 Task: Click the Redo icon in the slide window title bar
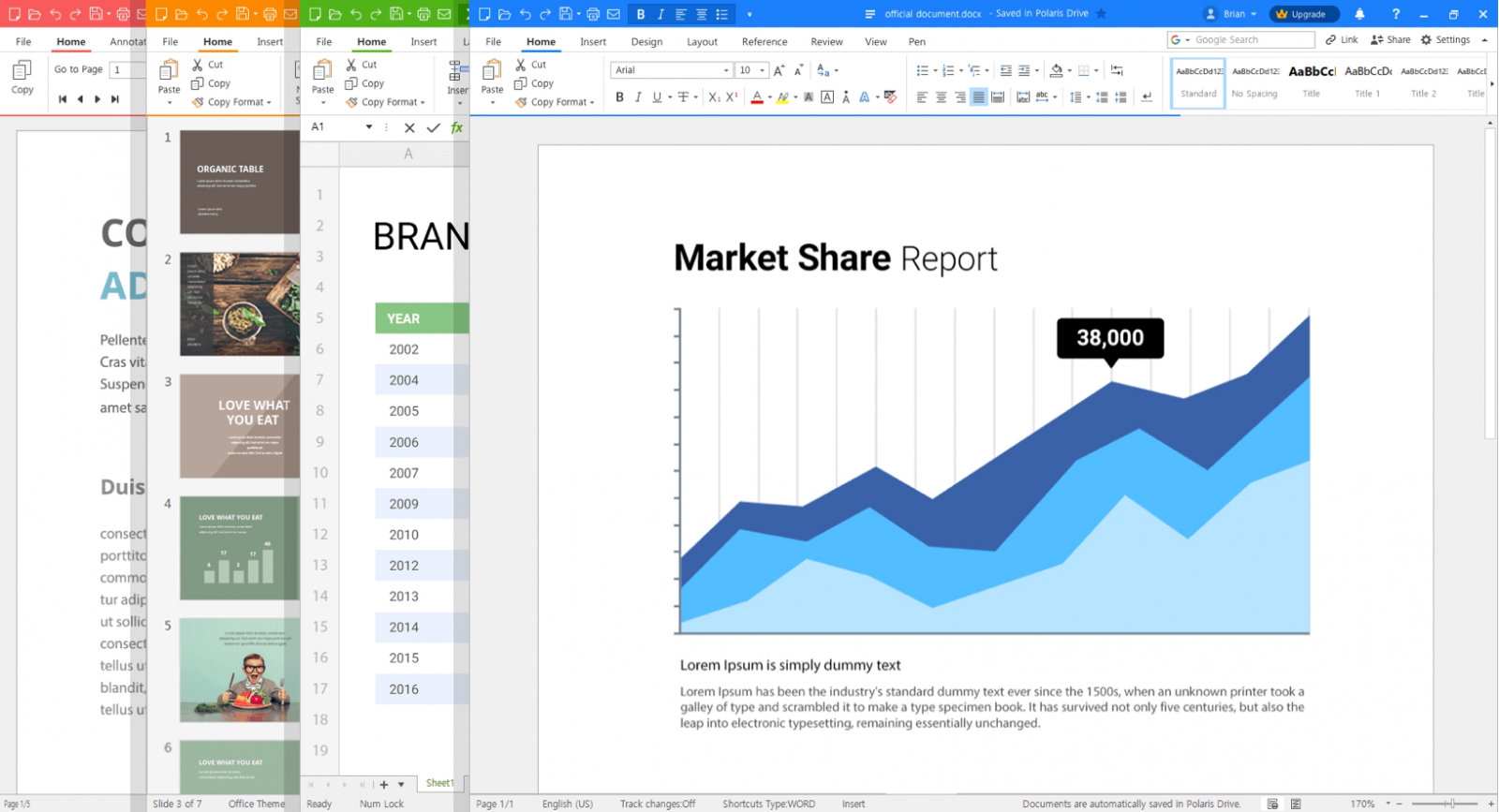tap(222, 14)
